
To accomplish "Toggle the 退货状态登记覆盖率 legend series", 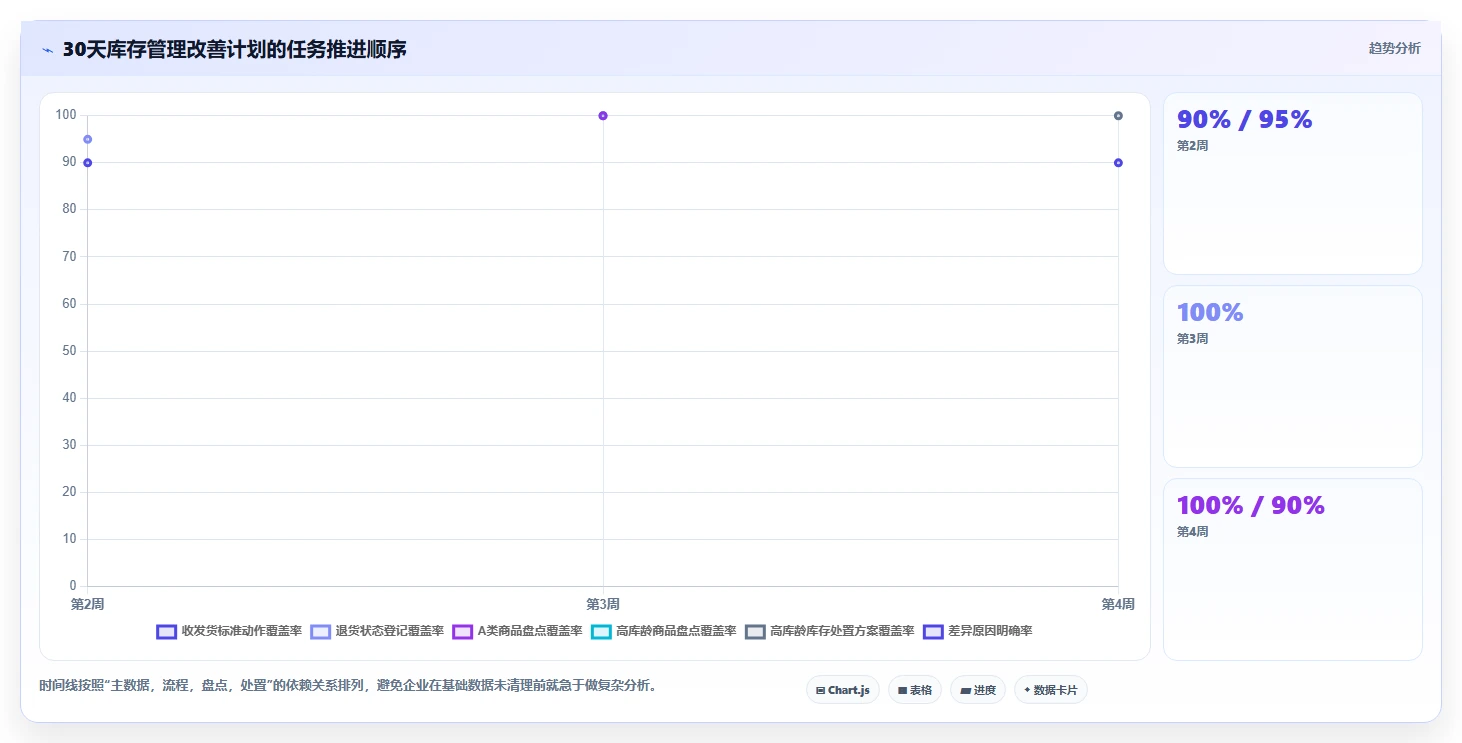I will [x=377, y=631].
